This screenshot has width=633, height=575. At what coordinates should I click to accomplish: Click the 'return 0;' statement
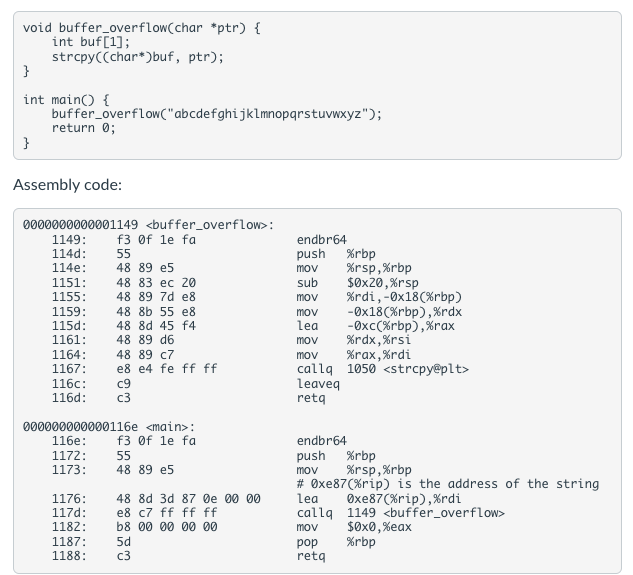84,128
